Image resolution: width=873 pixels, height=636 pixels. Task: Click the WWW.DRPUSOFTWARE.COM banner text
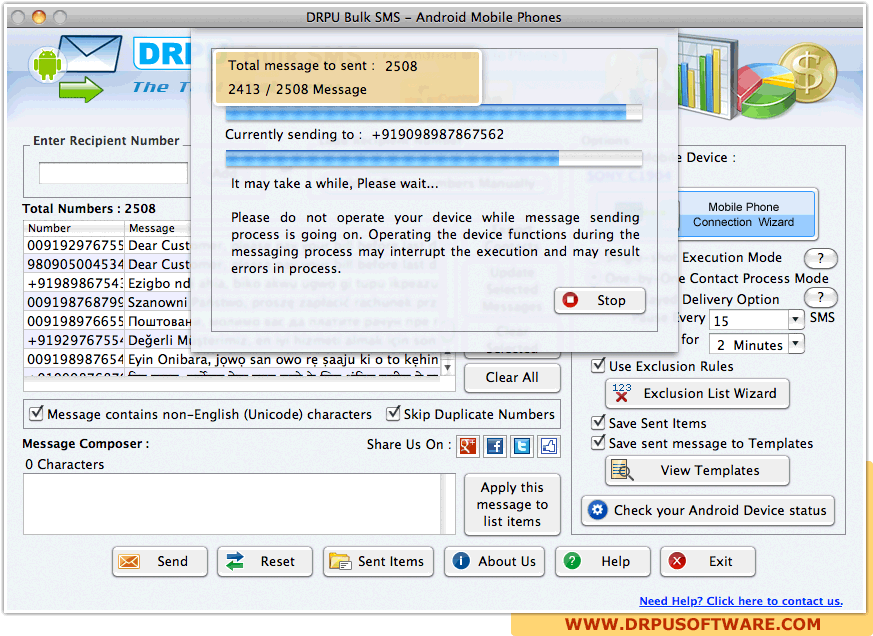pyautogui.click(x=693, y=624)
